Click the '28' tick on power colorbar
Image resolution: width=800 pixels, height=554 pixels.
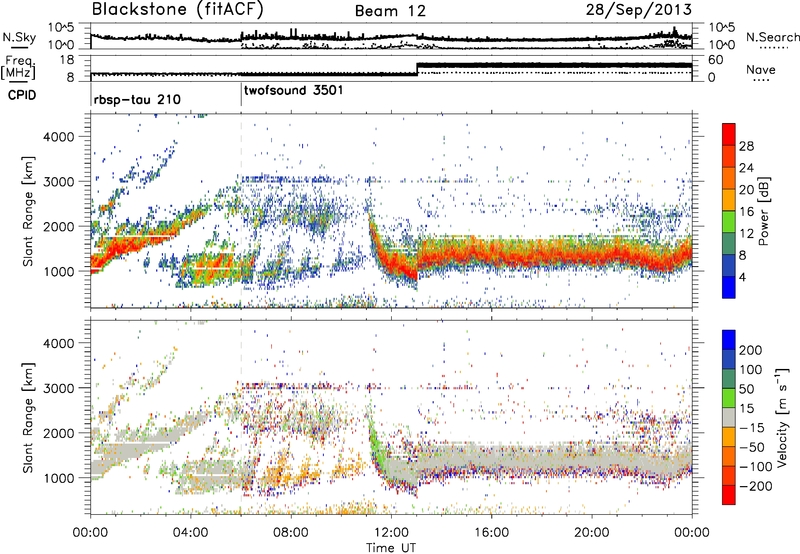pos(746,146)
